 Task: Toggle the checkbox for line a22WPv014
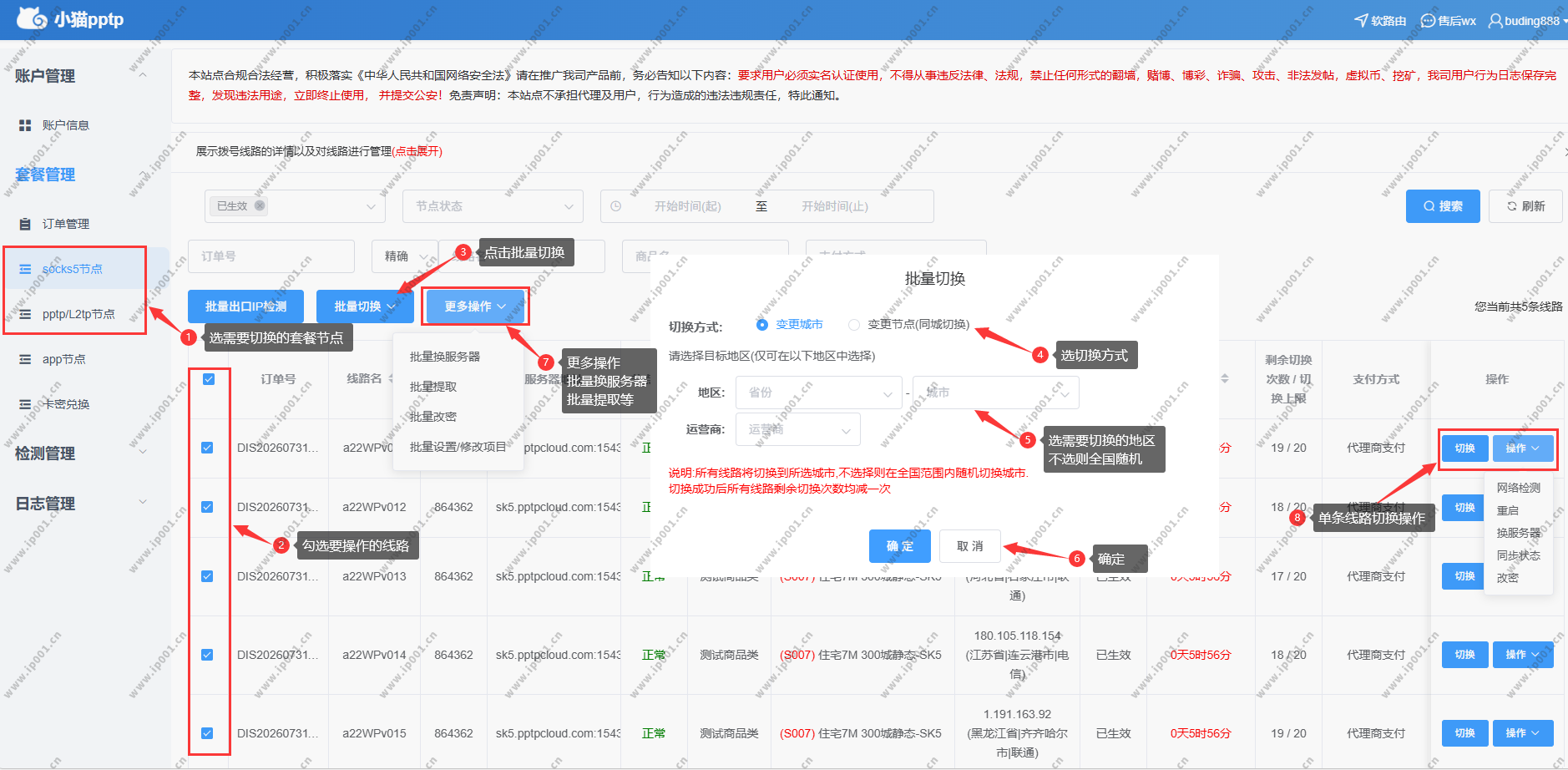tap(207, 655)
